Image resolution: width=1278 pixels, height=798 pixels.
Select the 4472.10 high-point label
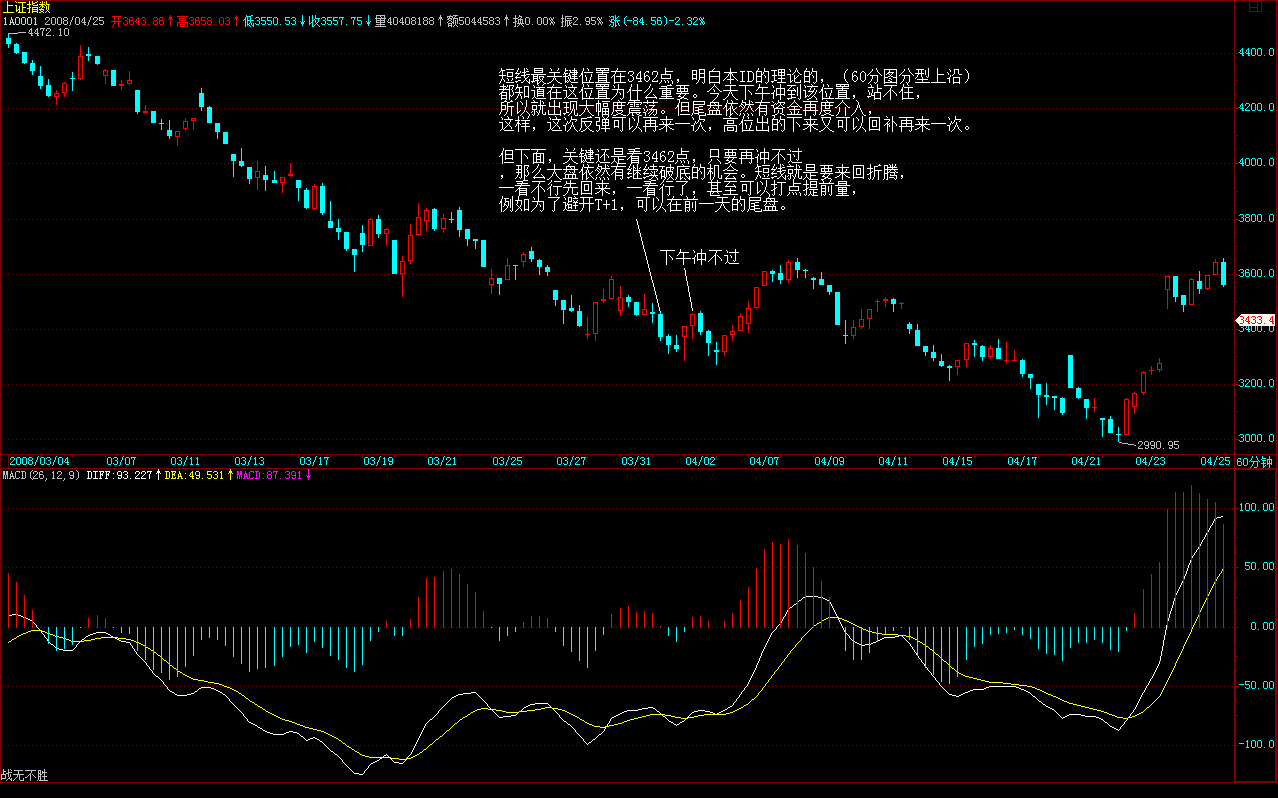click(x=47, y=33)
